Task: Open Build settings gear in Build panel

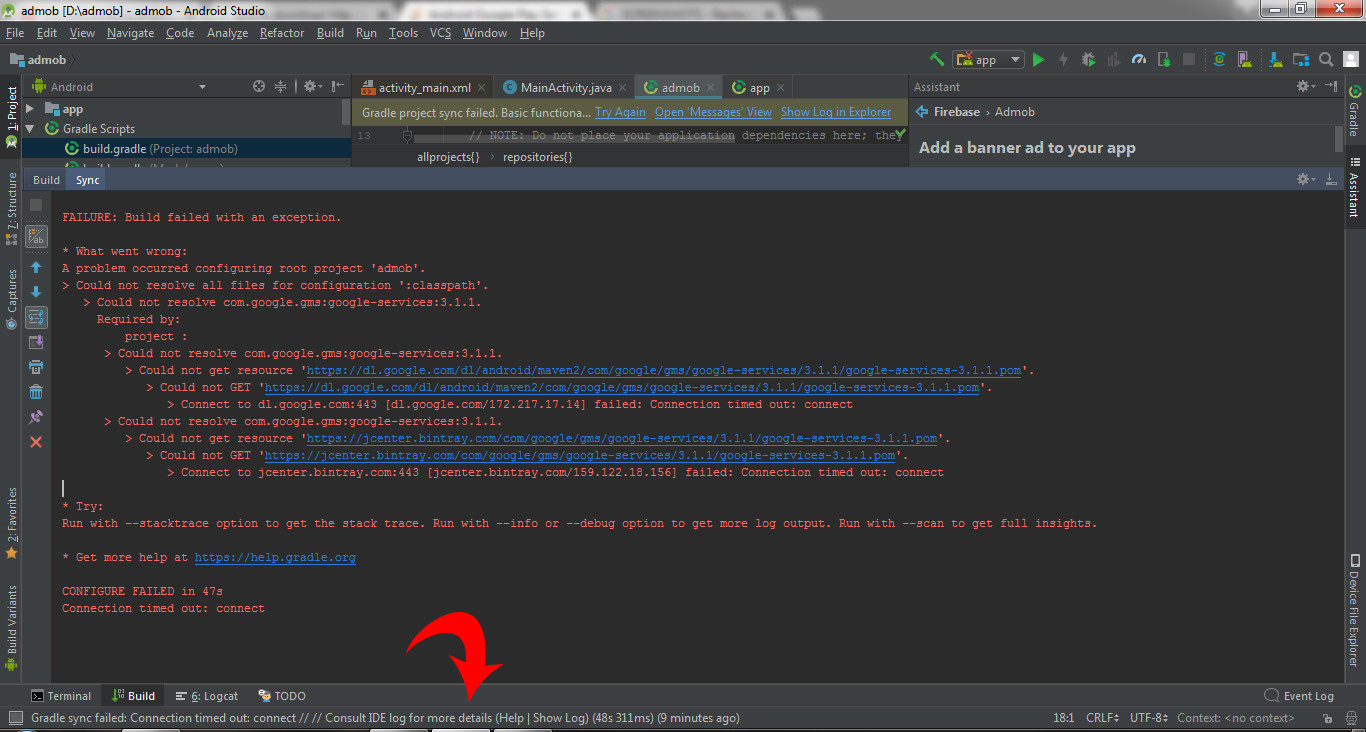Action: (1306, 180)
